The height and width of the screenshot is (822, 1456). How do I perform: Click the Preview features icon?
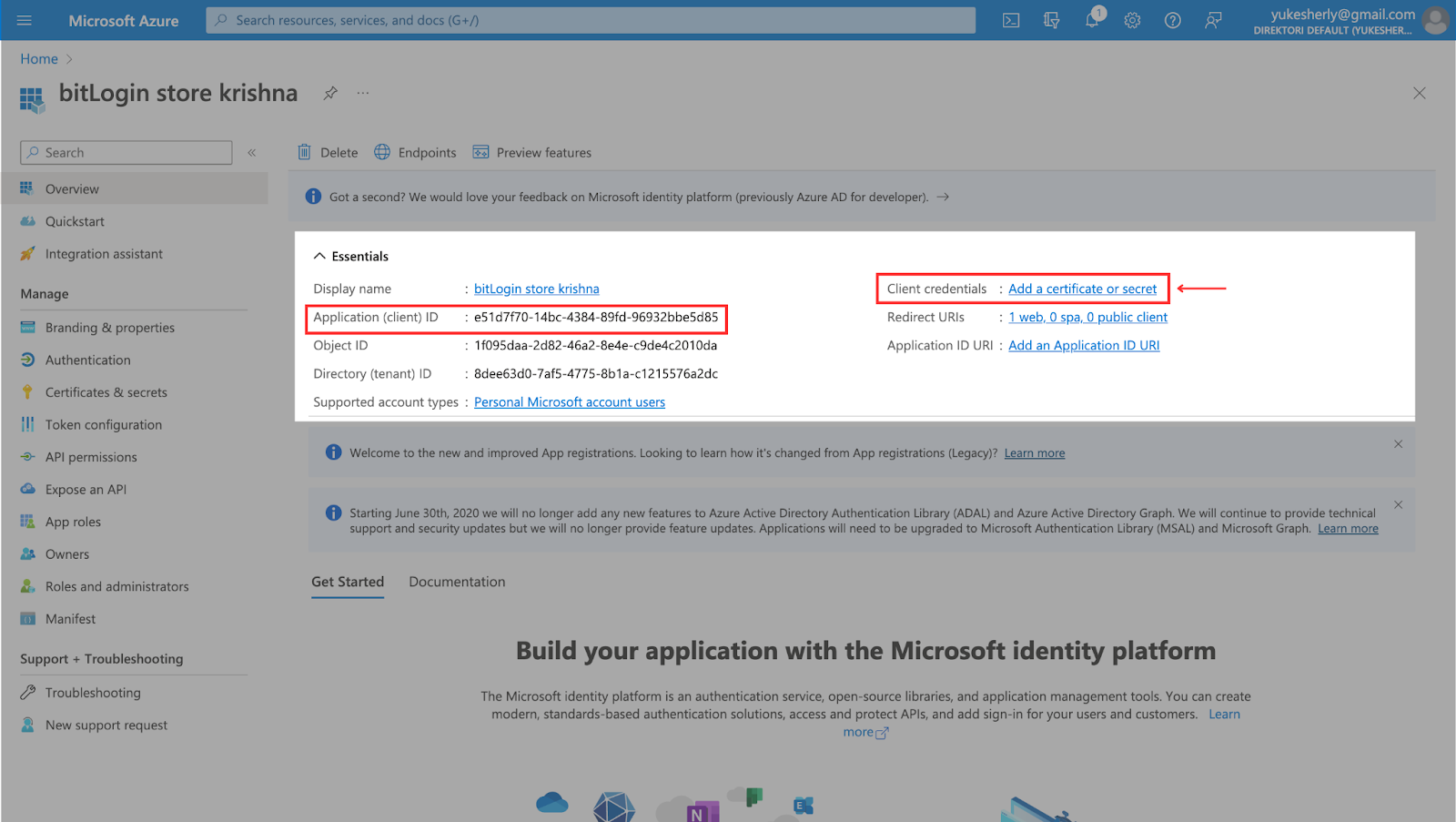tap(480, 152)
